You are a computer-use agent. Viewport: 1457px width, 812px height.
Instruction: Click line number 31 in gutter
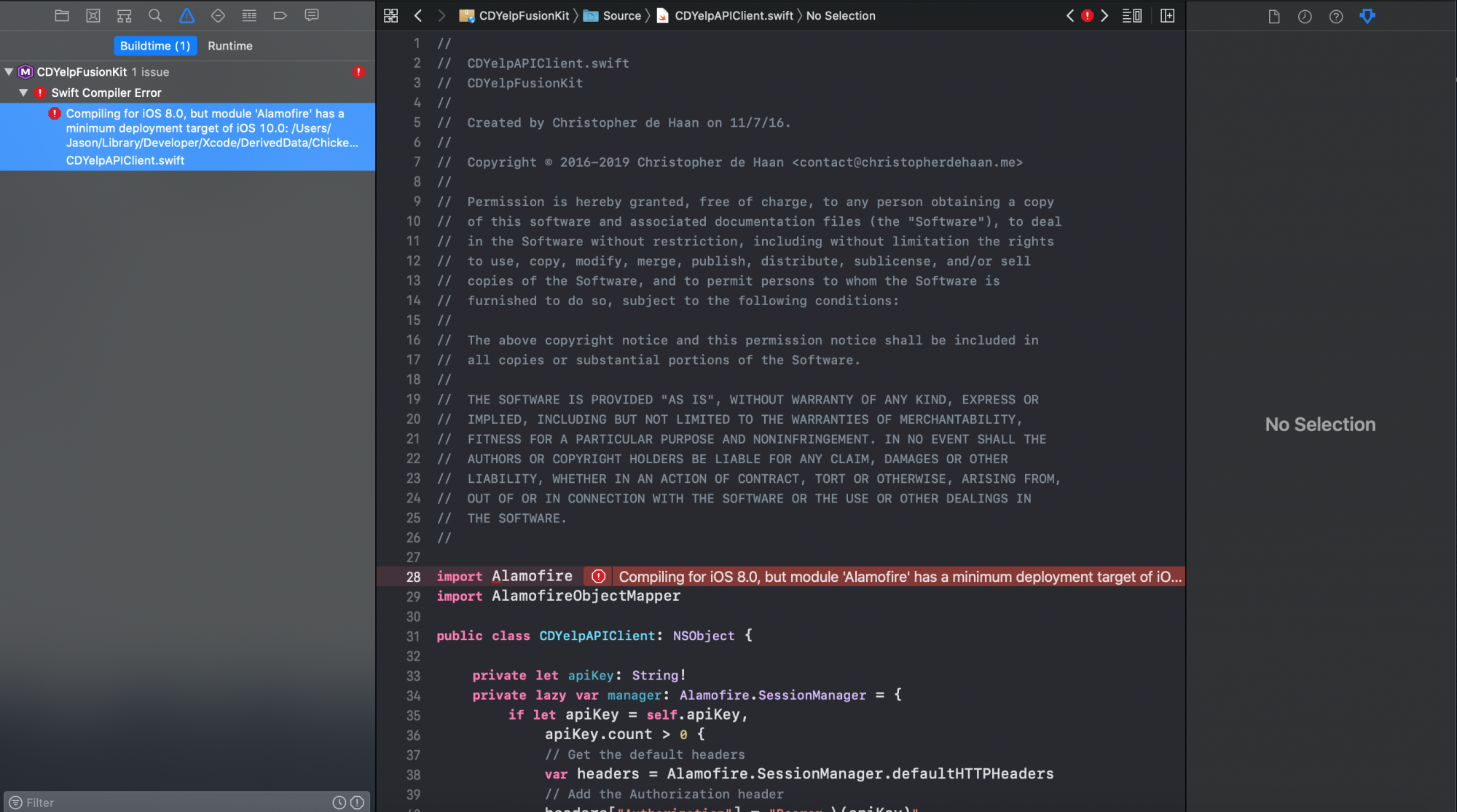pos(413,636)
